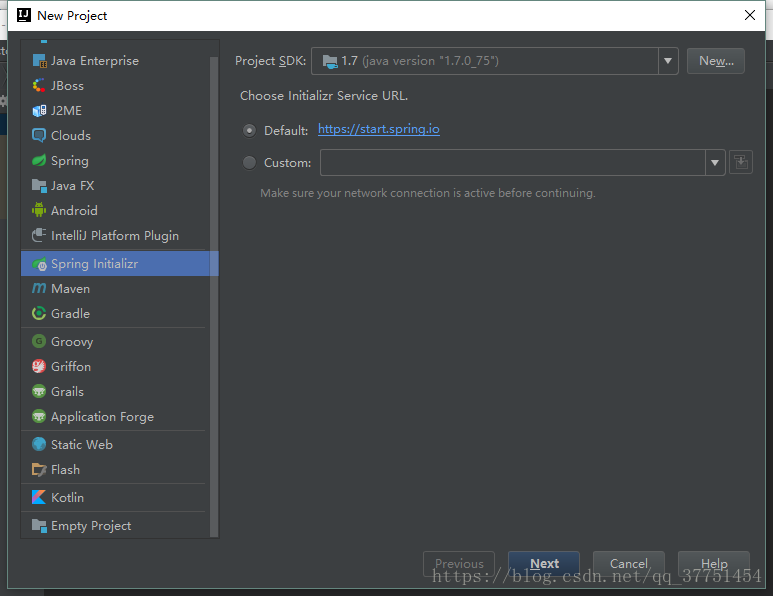The height and width of the screenshot is (596, 773).
Task: Click the Android robot icon
Action: tap(39, 210)
